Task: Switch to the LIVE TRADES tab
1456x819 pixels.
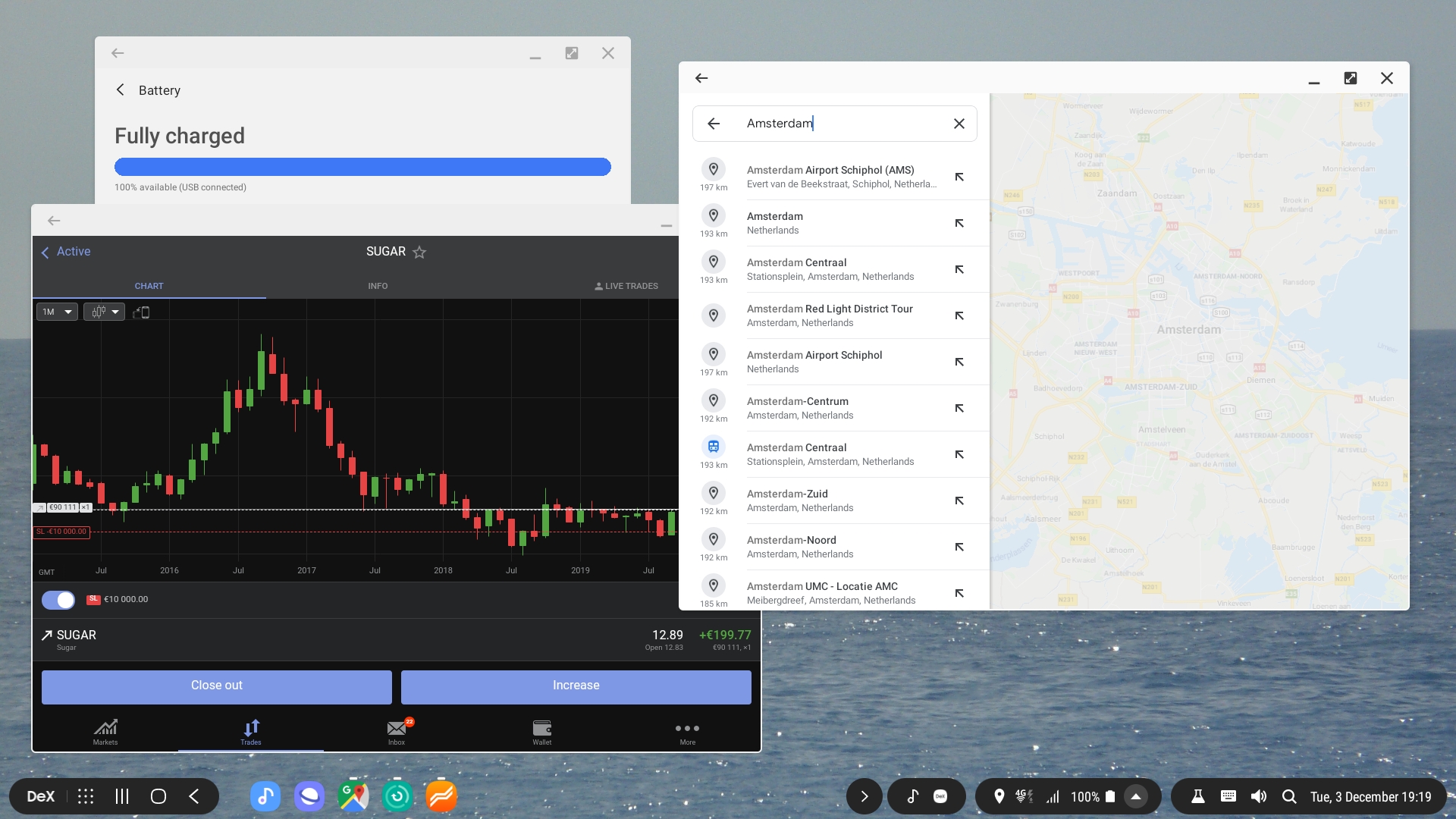Action: 626,286
